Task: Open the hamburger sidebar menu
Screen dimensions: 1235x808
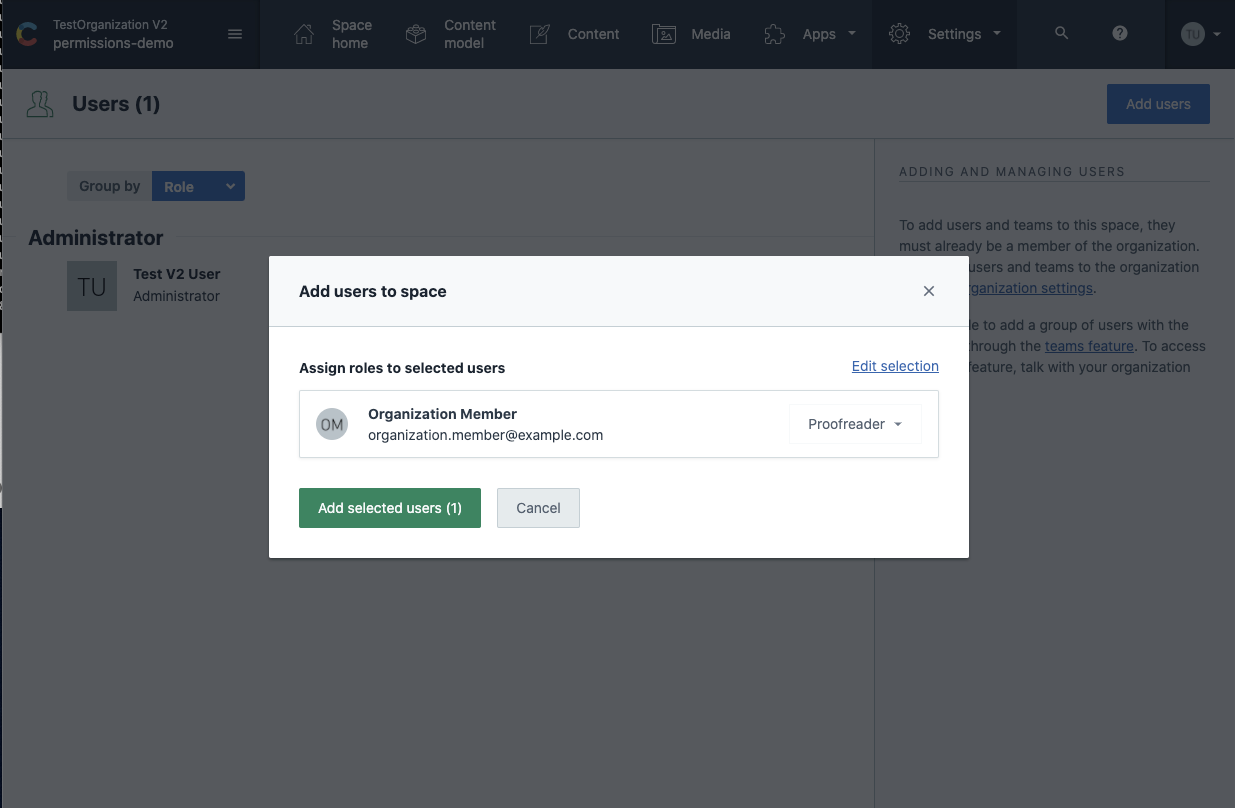Action: pos(235,34)
